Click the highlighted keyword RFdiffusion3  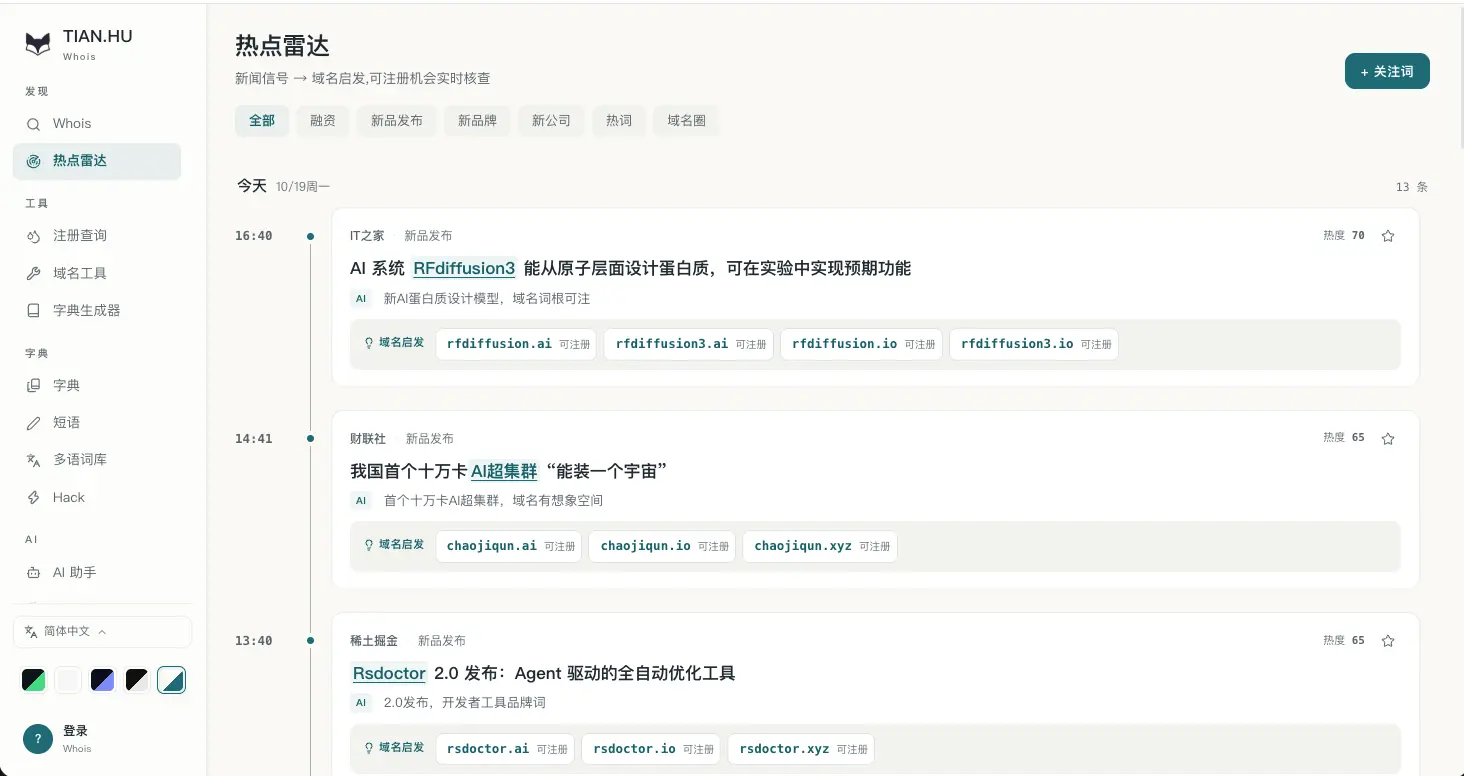[x=464, y=268]
